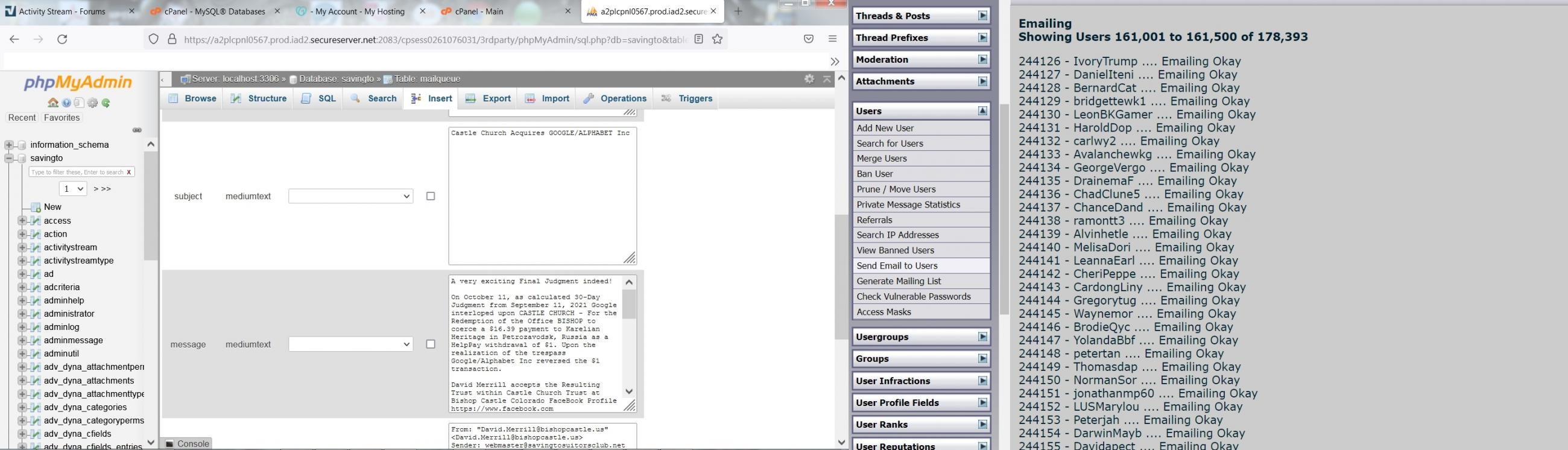Bookmark page with the star icon
1568x450 pixels.
(718, 39)
